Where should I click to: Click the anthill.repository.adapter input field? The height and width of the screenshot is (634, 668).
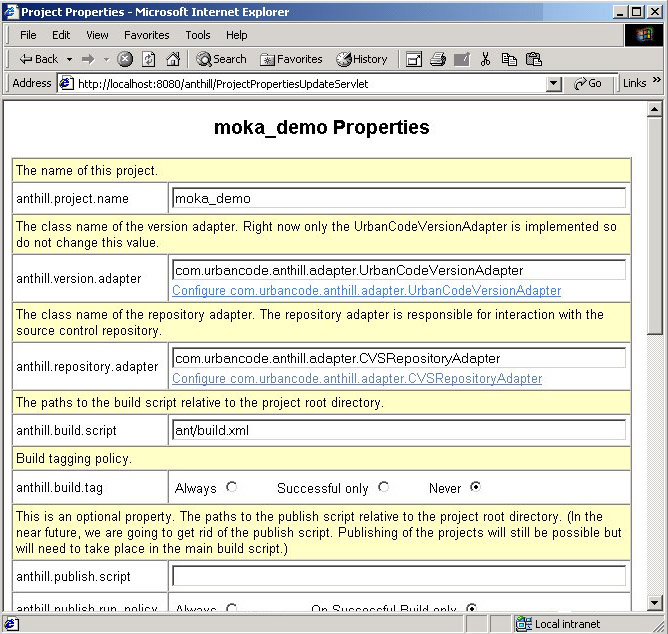399,358
